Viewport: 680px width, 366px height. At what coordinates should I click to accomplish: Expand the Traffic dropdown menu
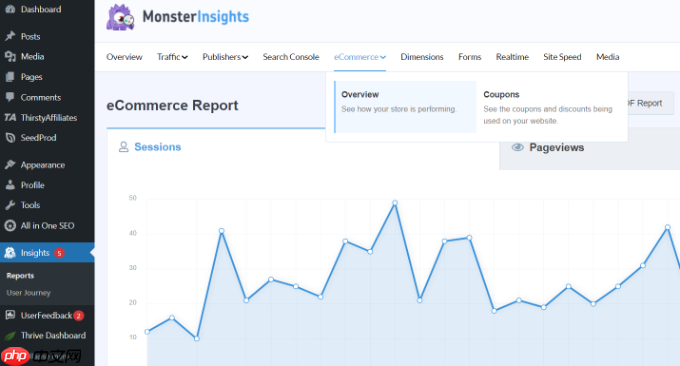pyautogui.click(x=172, y=57)
